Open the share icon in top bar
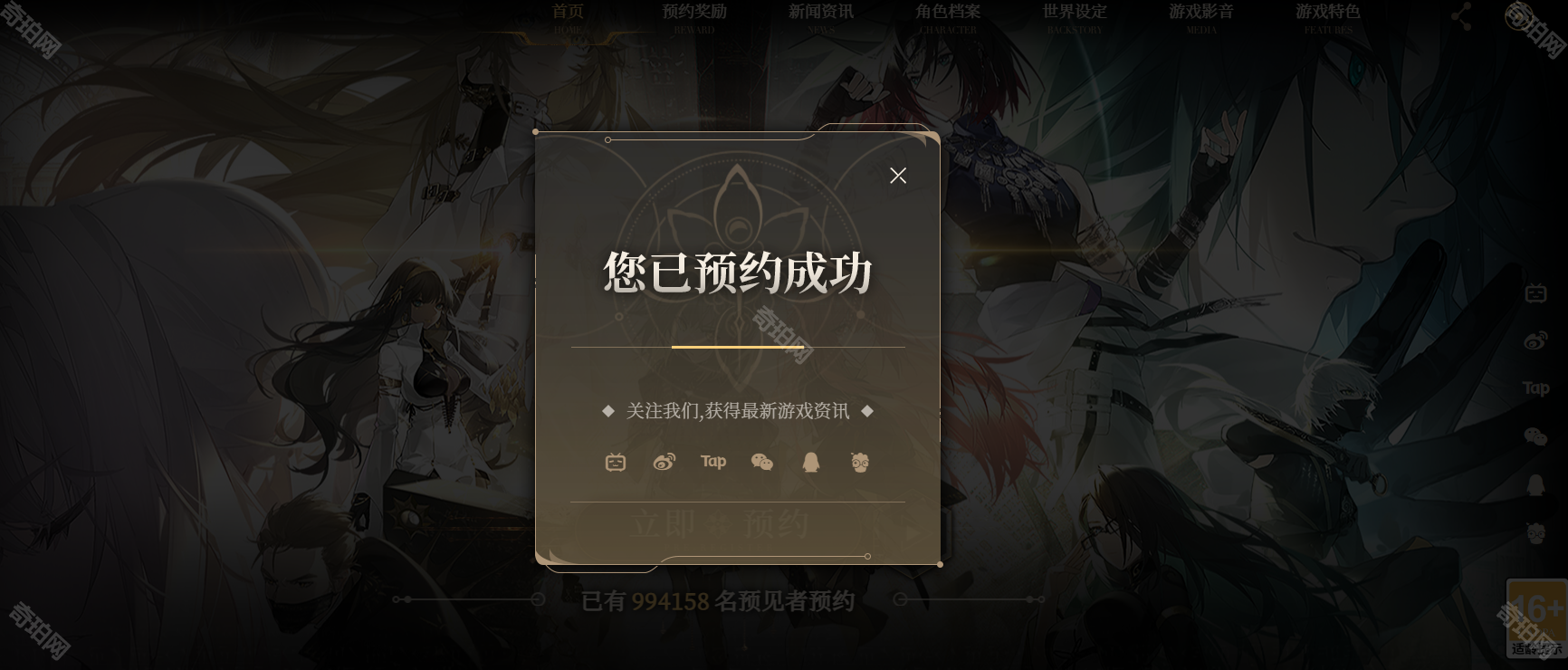 [x=1461, y=15]
